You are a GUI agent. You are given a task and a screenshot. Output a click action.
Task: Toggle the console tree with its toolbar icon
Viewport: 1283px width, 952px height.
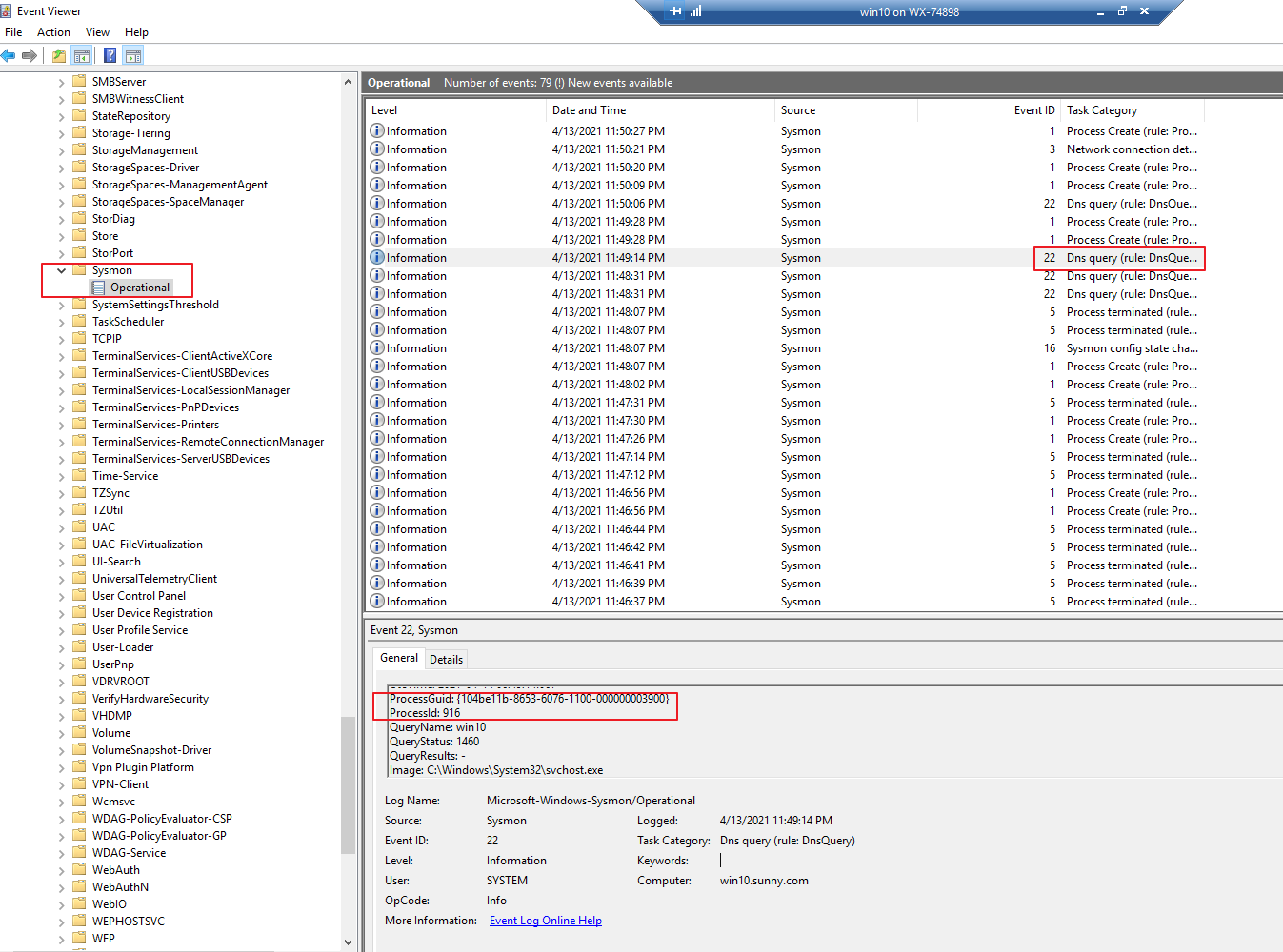(x=82, y=54)
